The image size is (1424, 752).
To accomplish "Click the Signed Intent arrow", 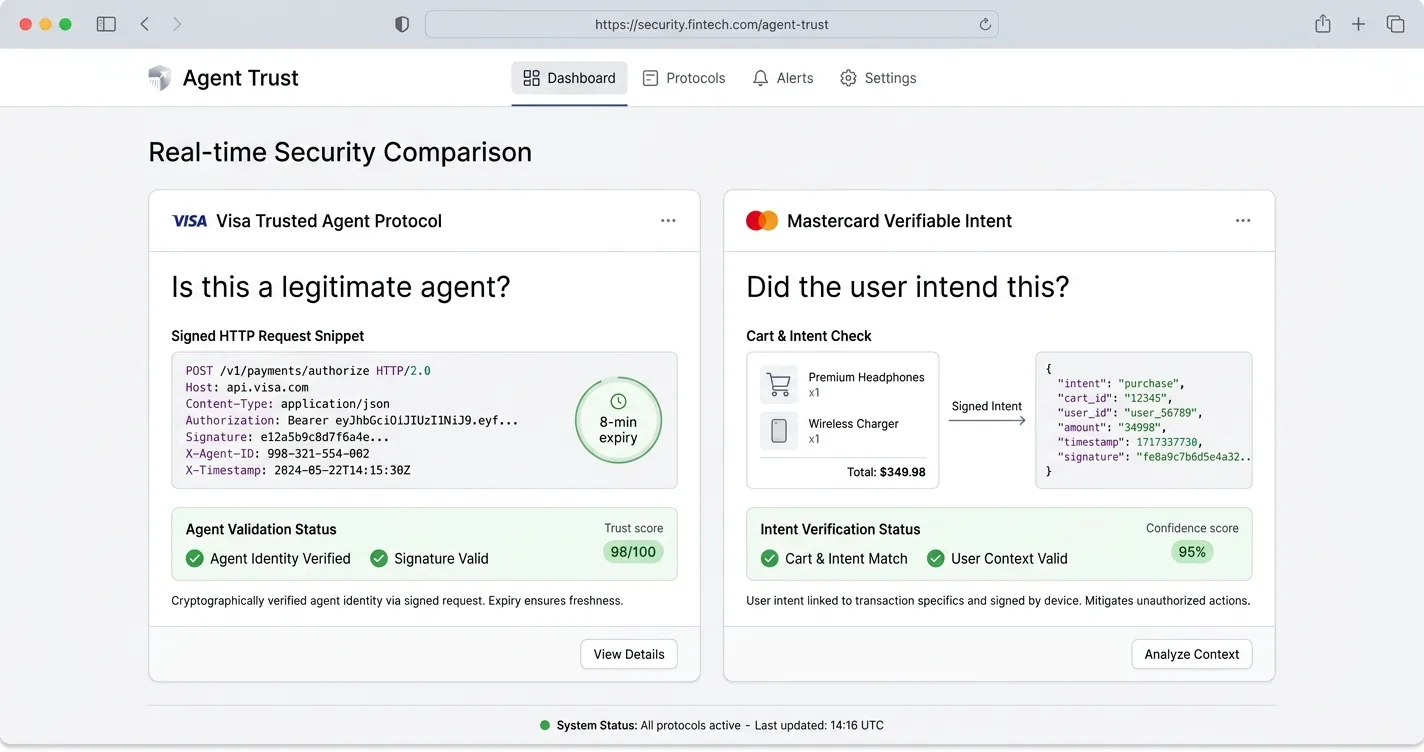I will 987,421.
